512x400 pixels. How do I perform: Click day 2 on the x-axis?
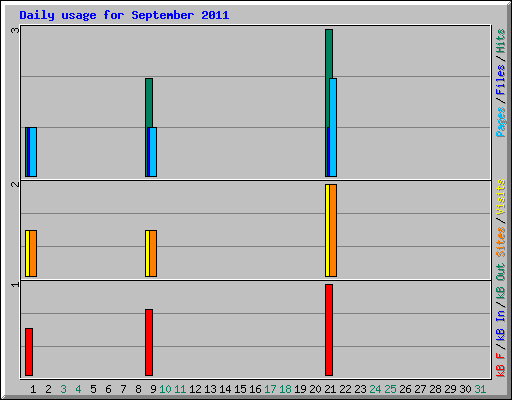point(48,389)
